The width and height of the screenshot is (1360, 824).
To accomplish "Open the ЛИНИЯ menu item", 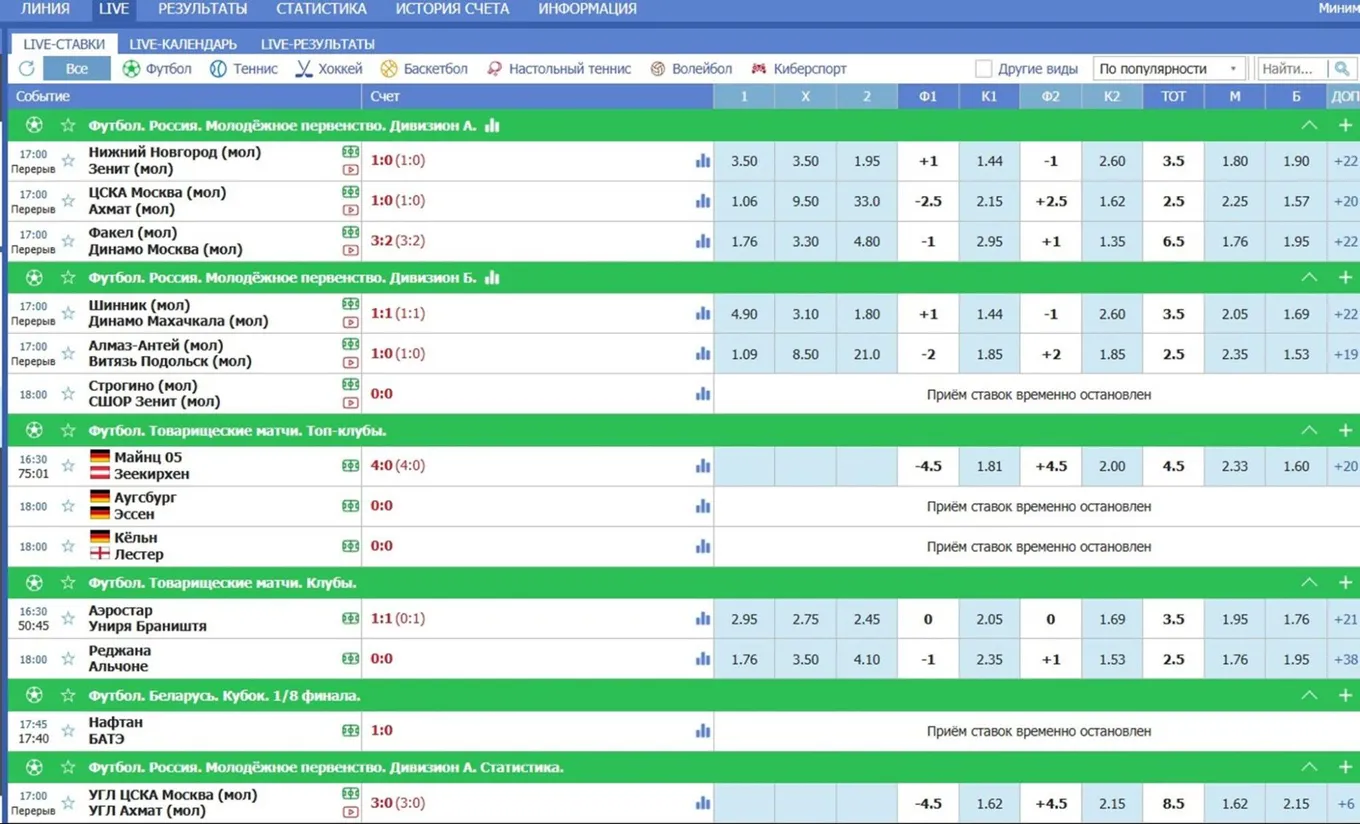I will pyautogui.click(x=45, y=9).
